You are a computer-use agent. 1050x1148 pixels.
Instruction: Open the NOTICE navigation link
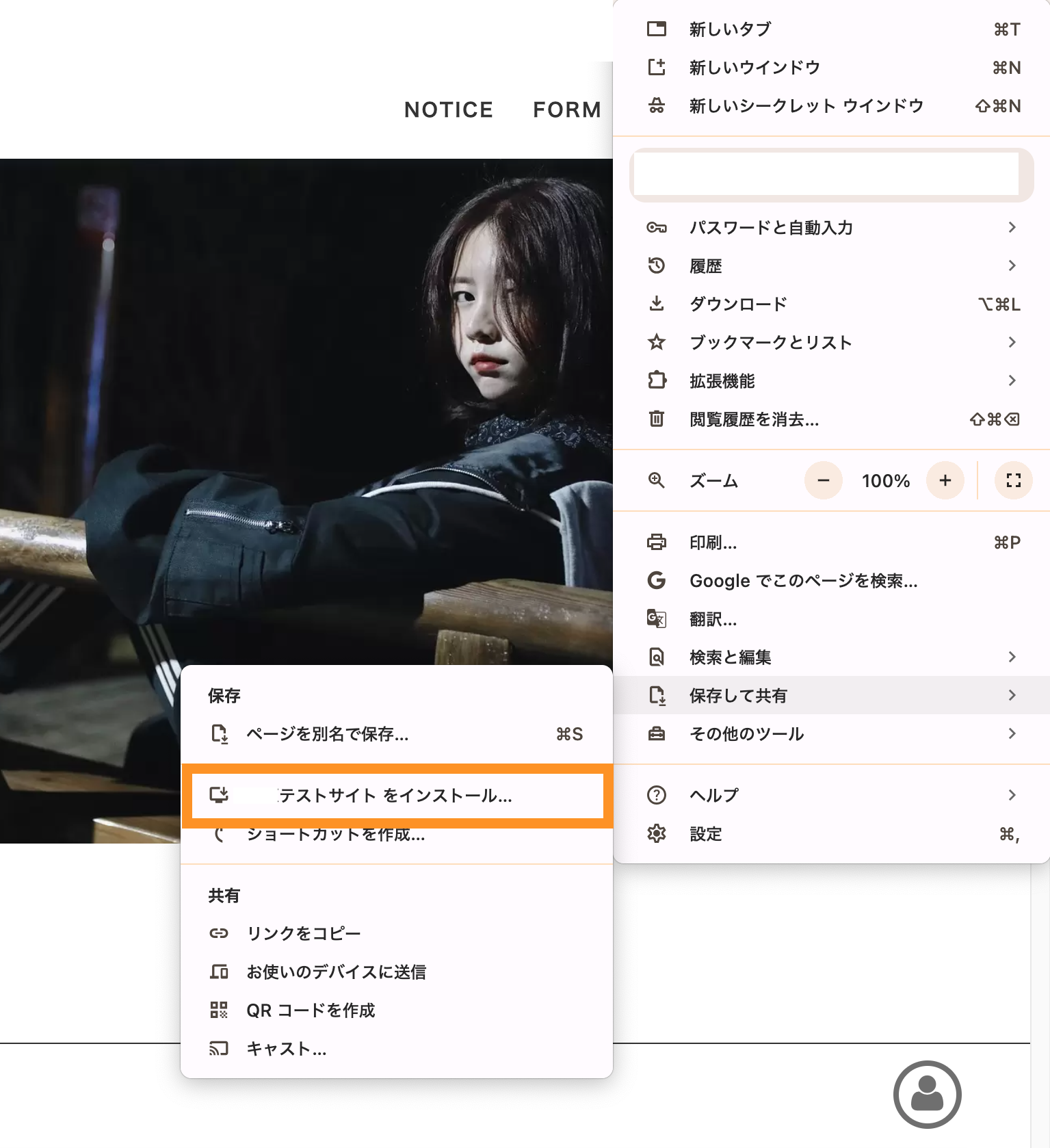click(x=448, y=109)
